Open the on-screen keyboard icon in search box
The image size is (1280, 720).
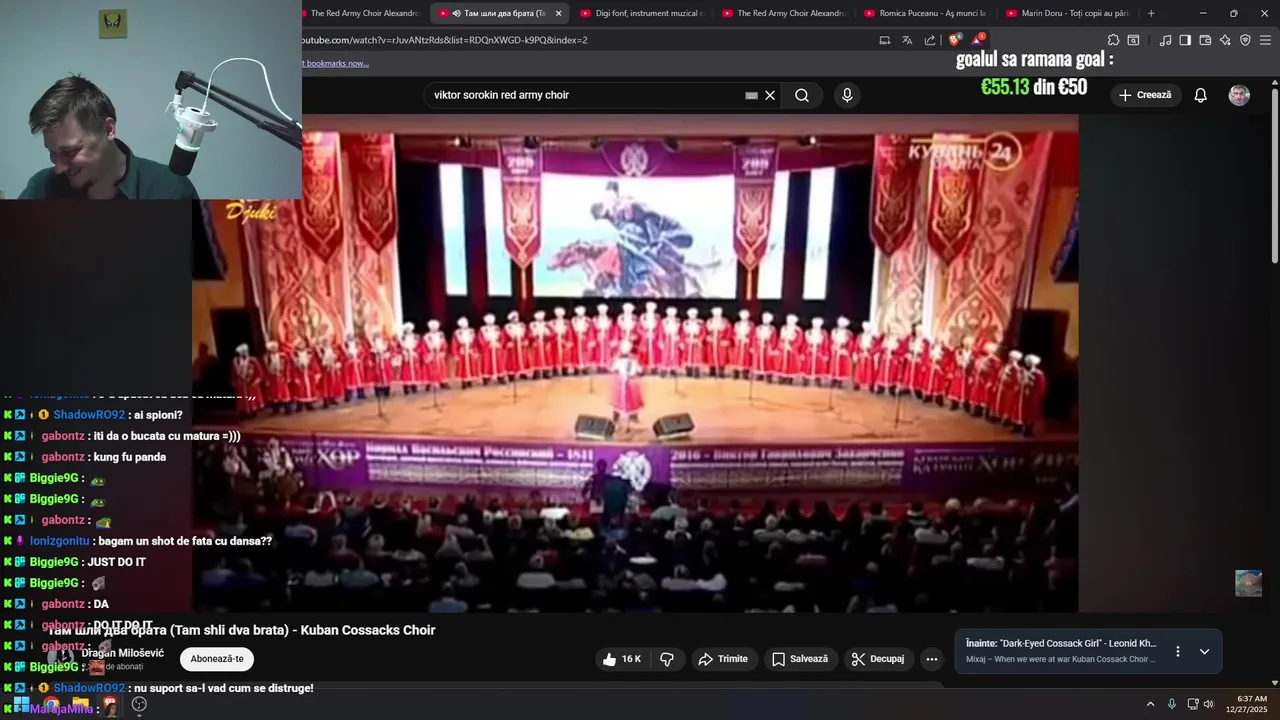click(751, 95)
